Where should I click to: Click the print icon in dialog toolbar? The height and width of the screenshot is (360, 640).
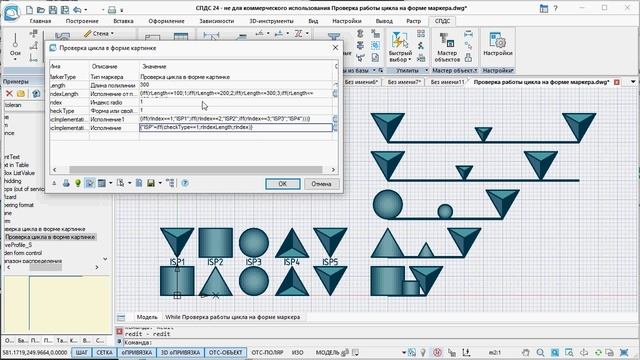[x=66, y=183]
